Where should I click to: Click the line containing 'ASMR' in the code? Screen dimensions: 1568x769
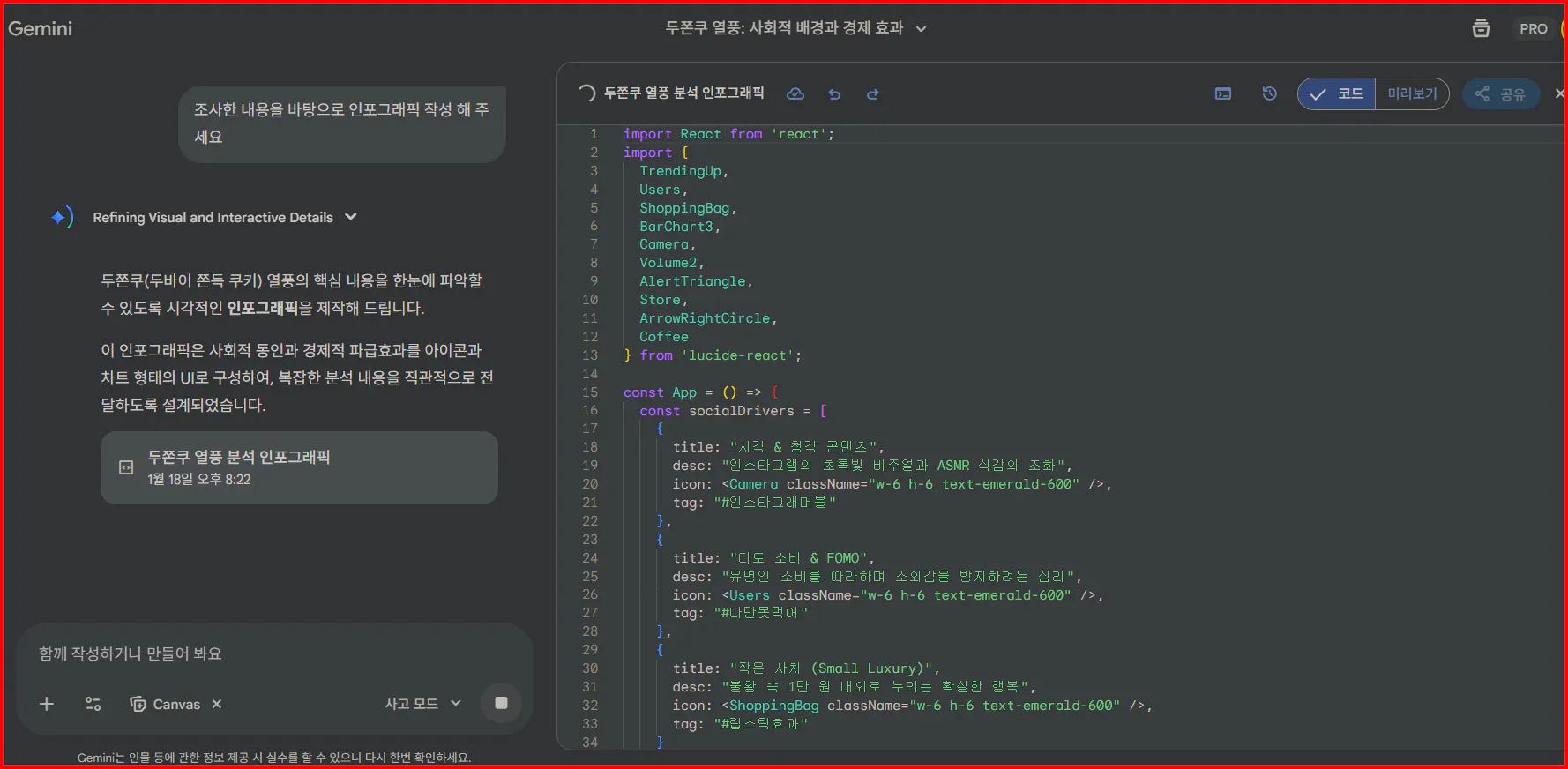point(872,466)
